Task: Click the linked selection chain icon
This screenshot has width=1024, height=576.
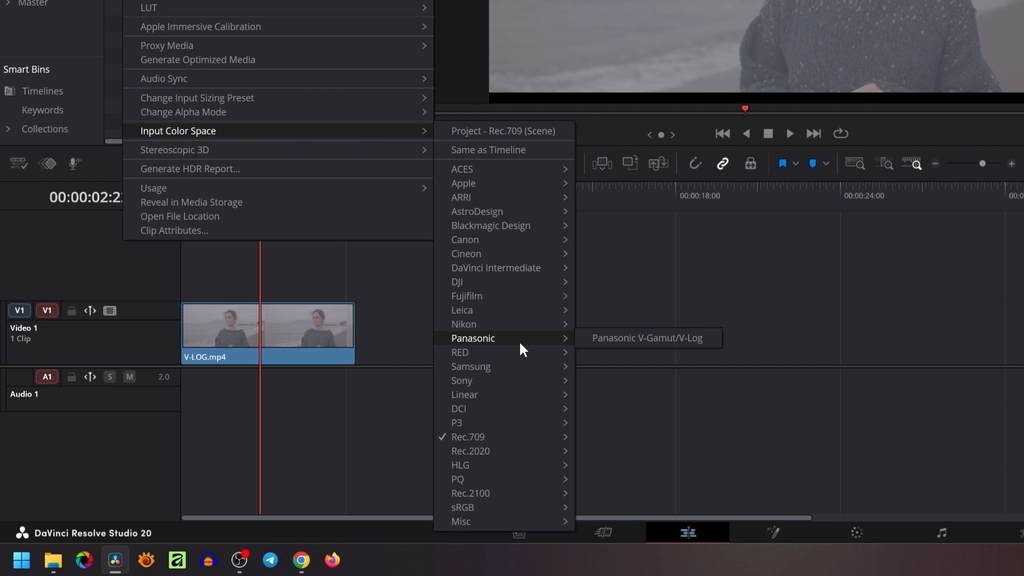Action: 722,163
